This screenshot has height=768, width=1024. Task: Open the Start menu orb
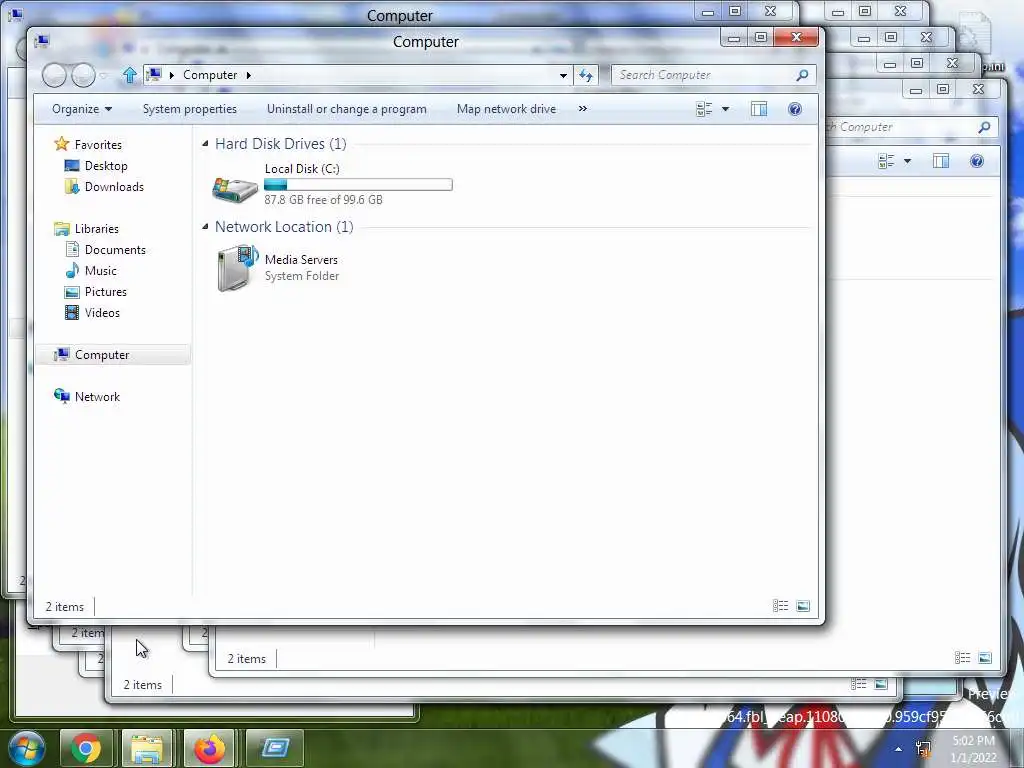click(26, 748)
